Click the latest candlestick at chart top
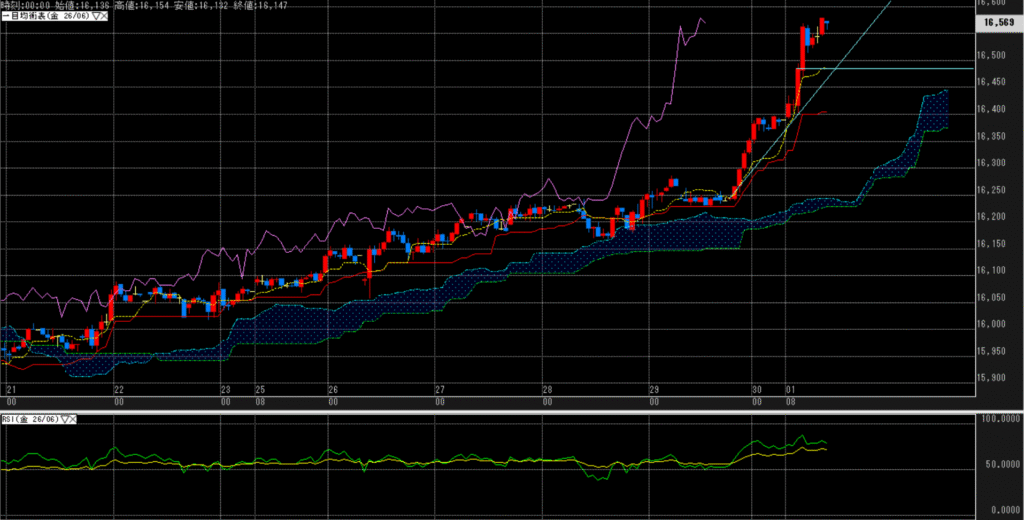Viewport: 1024px width, 520px height. [x=825, y=22]
